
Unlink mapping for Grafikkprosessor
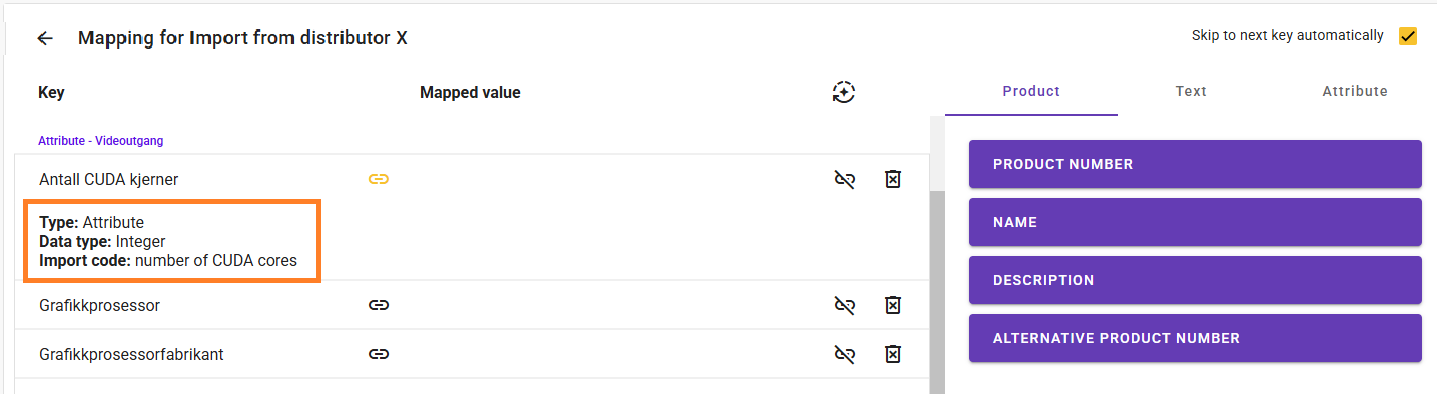[845, 305]
